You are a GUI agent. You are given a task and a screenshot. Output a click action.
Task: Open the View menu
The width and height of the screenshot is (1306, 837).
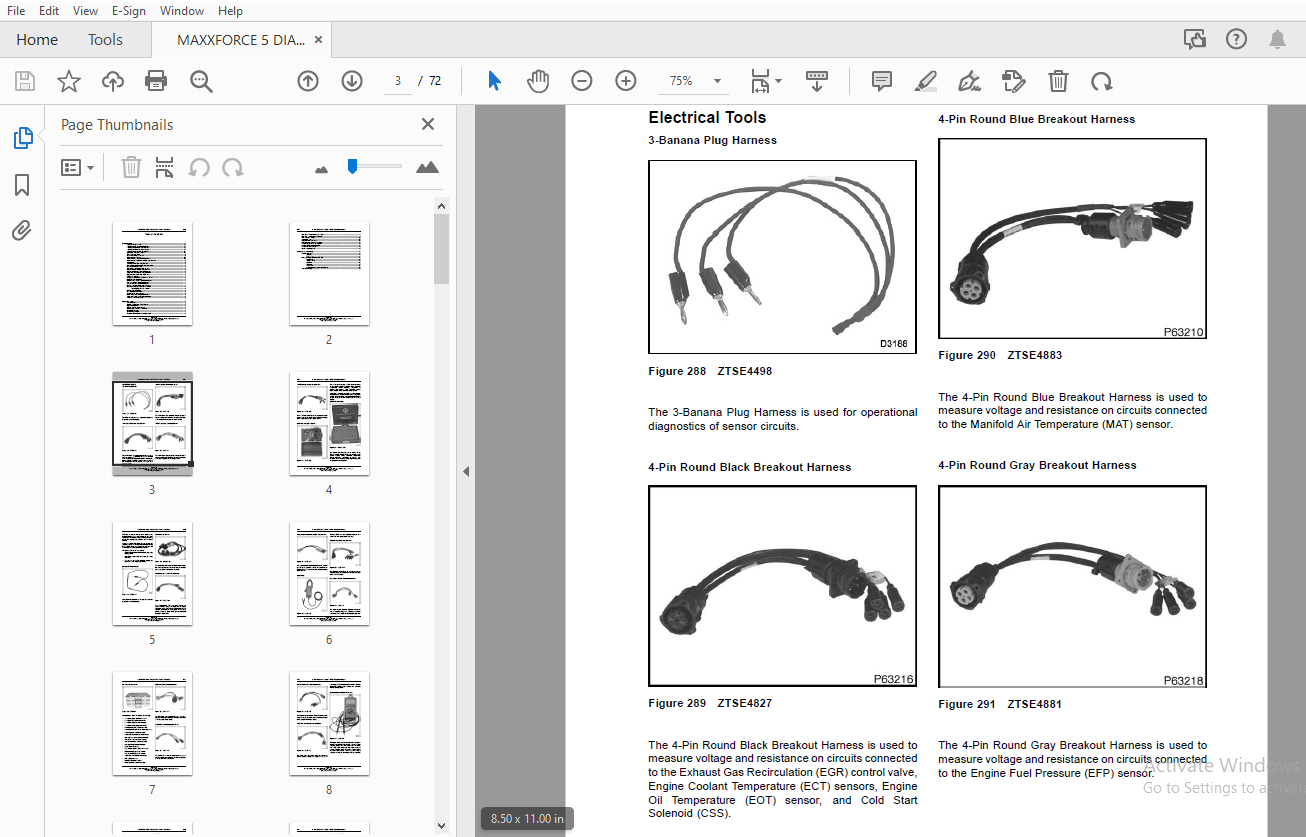click(x=86, y=10)
